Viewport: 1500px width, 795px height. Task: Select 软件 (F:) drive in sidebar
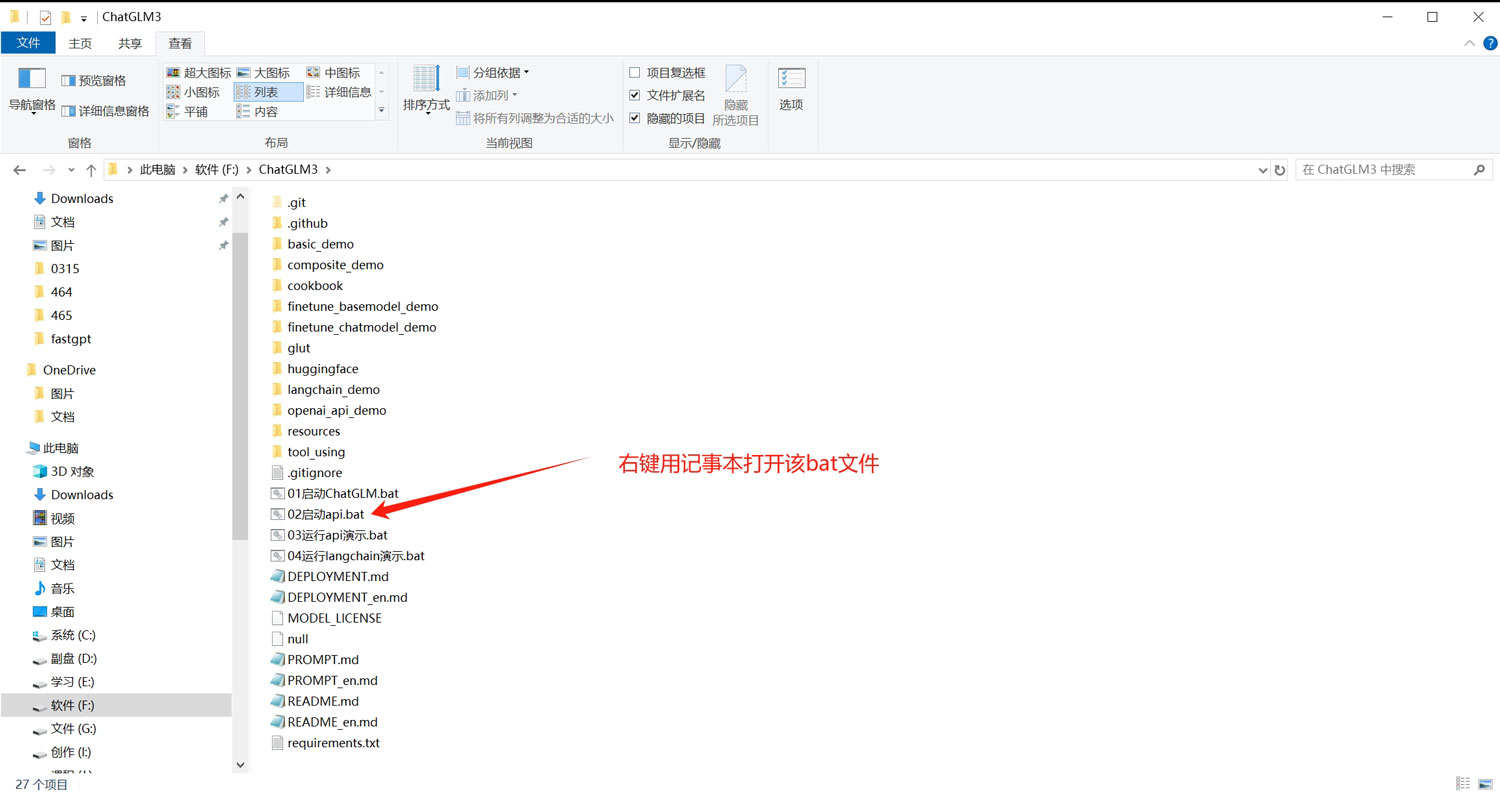click(116, 705)
